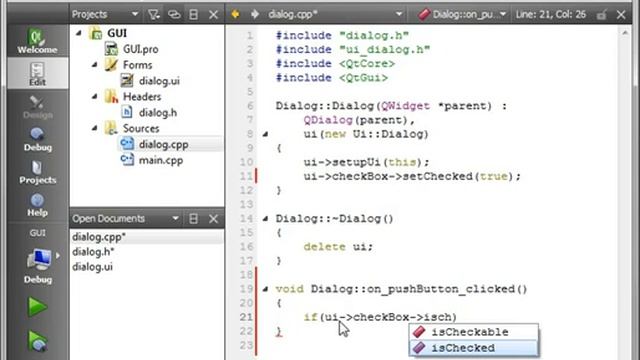Split the Projects panel
640x360 pixels.
(193, 15)
